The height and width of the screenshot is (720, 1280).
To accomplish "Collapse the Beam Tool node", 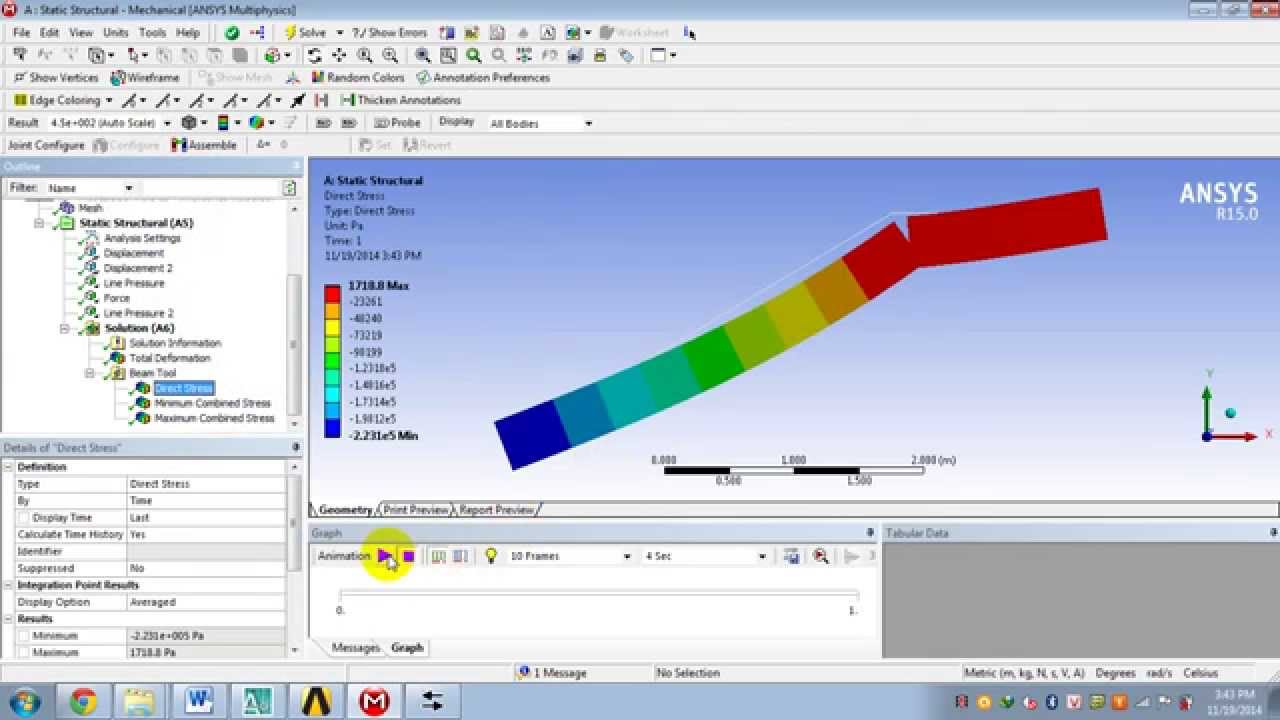I will 89,373.
